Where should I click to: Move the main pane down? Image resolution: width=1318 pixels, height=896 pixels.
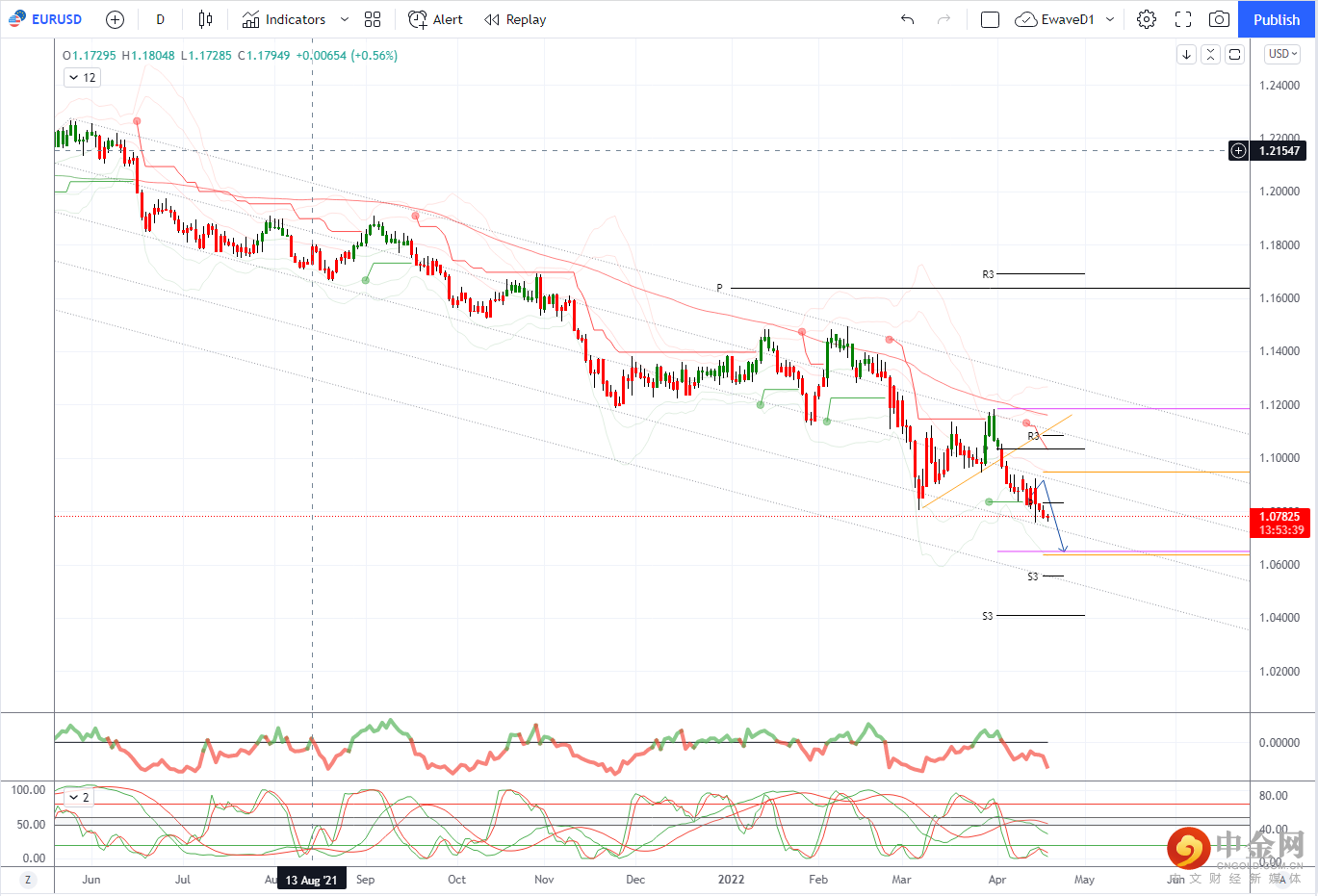tap(1186, 55)
